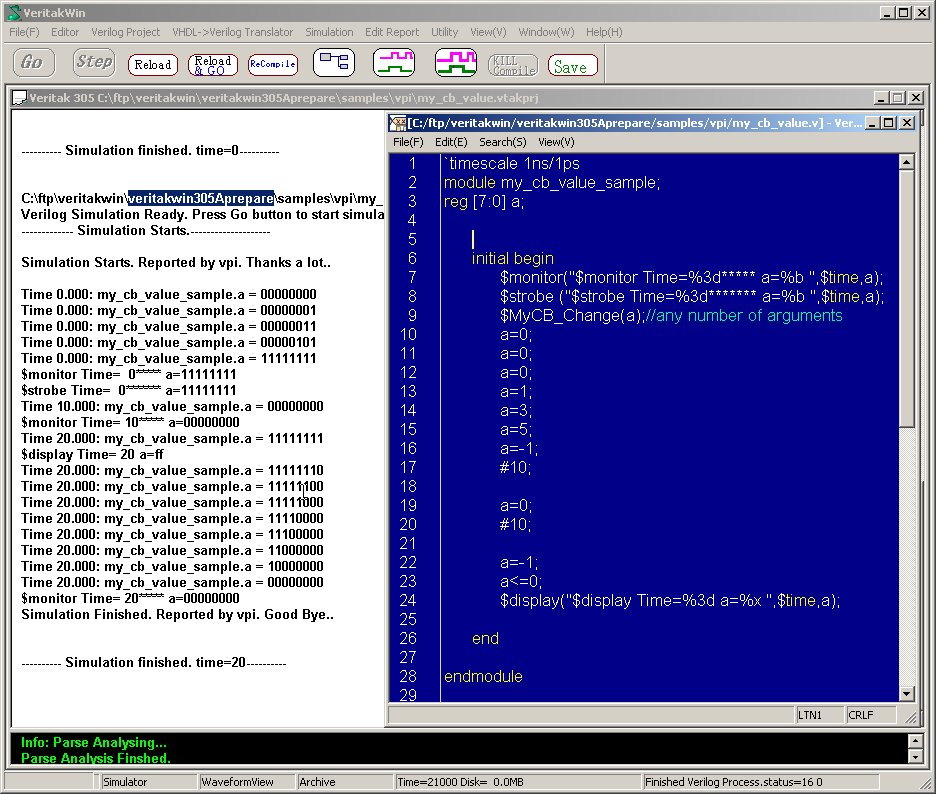The image size is (936, 794).
Task: Maximize the editor sub-window
Action: pyautogui.click(x=889, y=123)
